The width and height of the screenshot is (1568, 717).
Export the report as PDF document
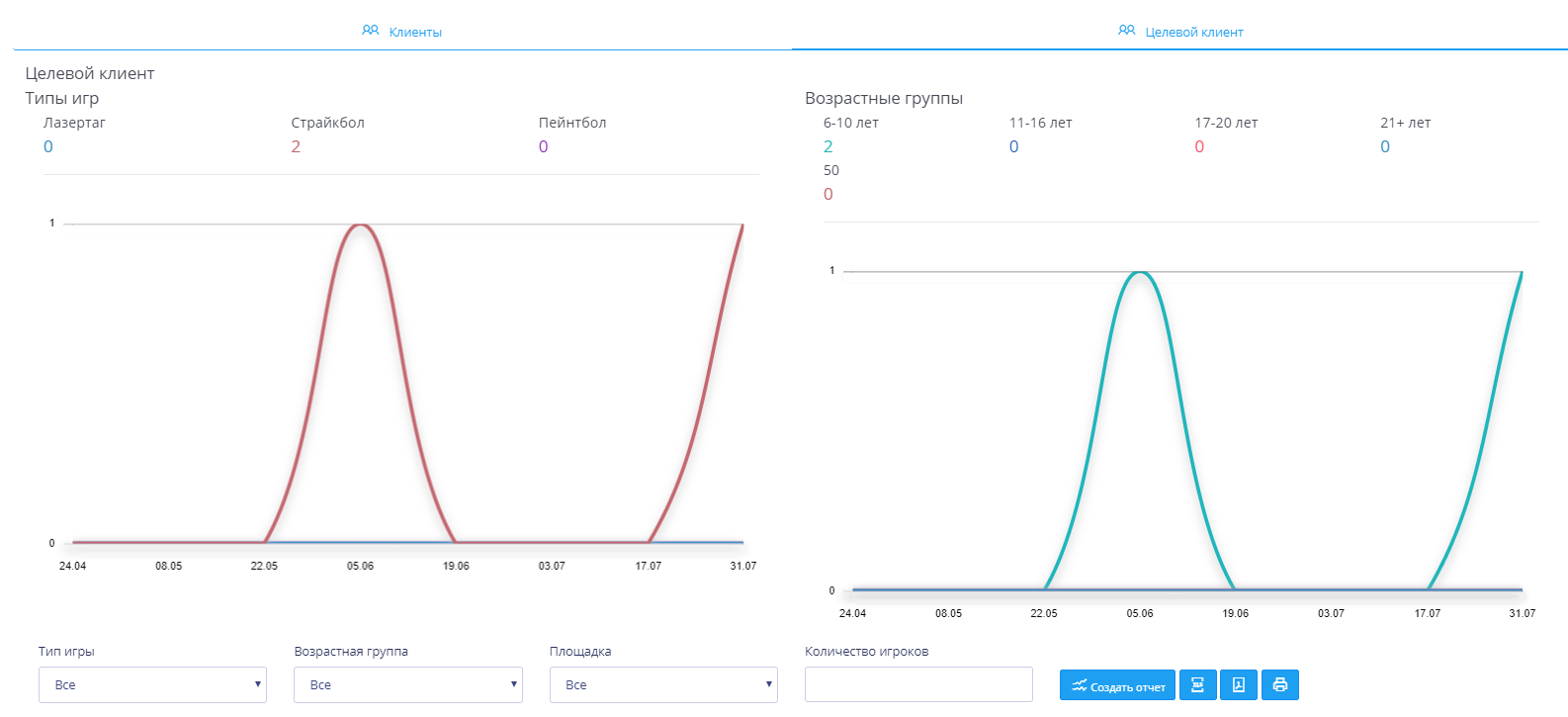pyautogui.click(x=1239, y=685)
